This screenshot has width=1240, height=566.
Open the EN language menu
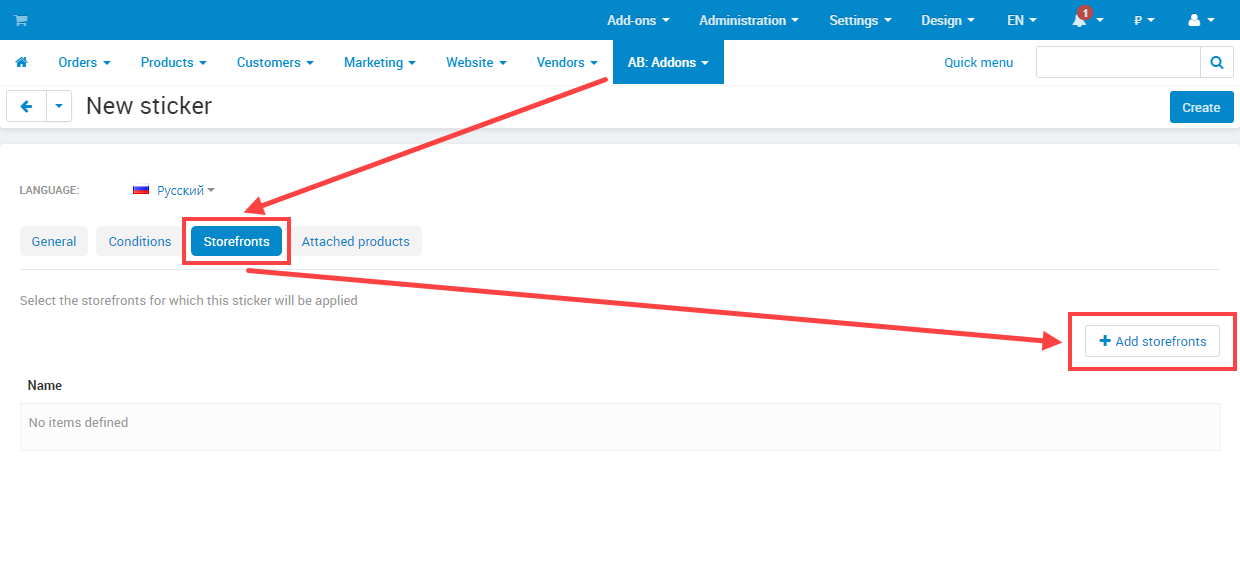click(x=1021, y=20)
